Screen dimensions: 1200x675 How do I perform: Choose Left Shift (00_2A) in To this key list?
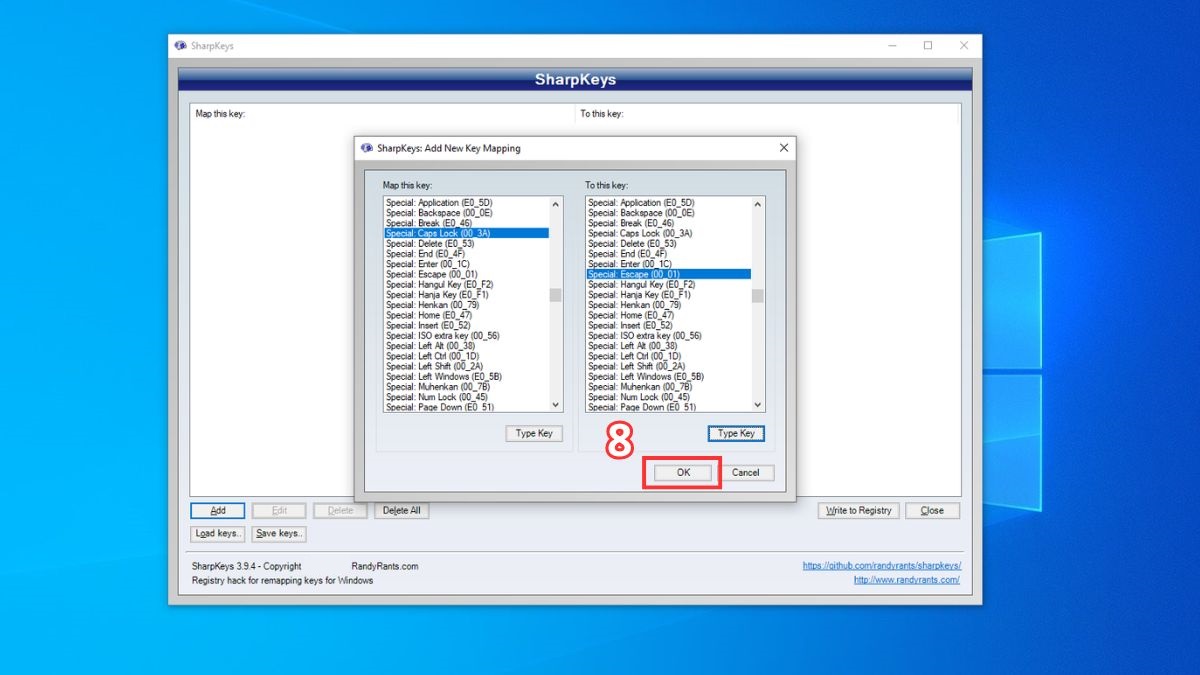(x=669, y=367)
